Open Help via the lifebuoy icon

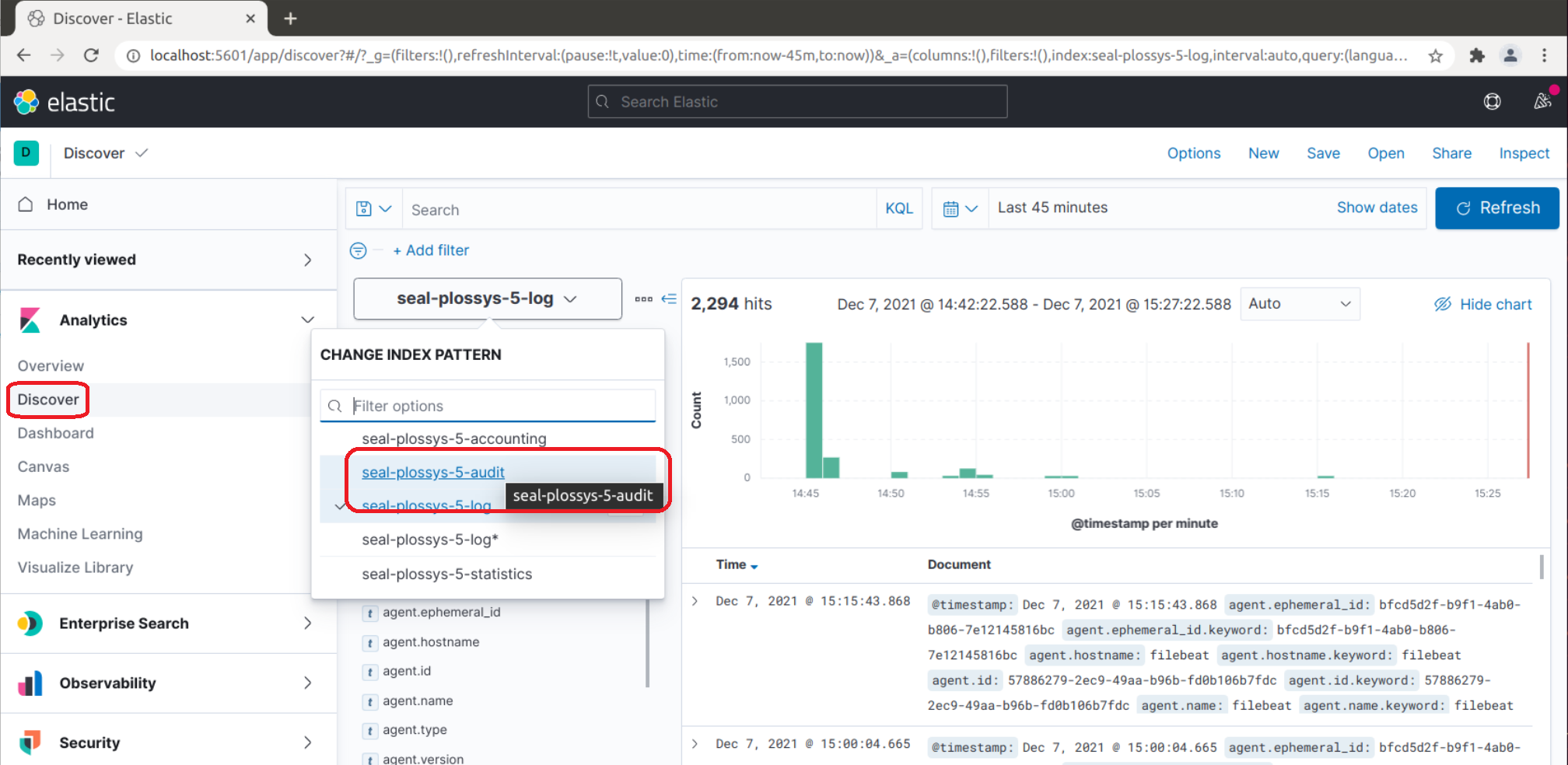click(1493, 102)
